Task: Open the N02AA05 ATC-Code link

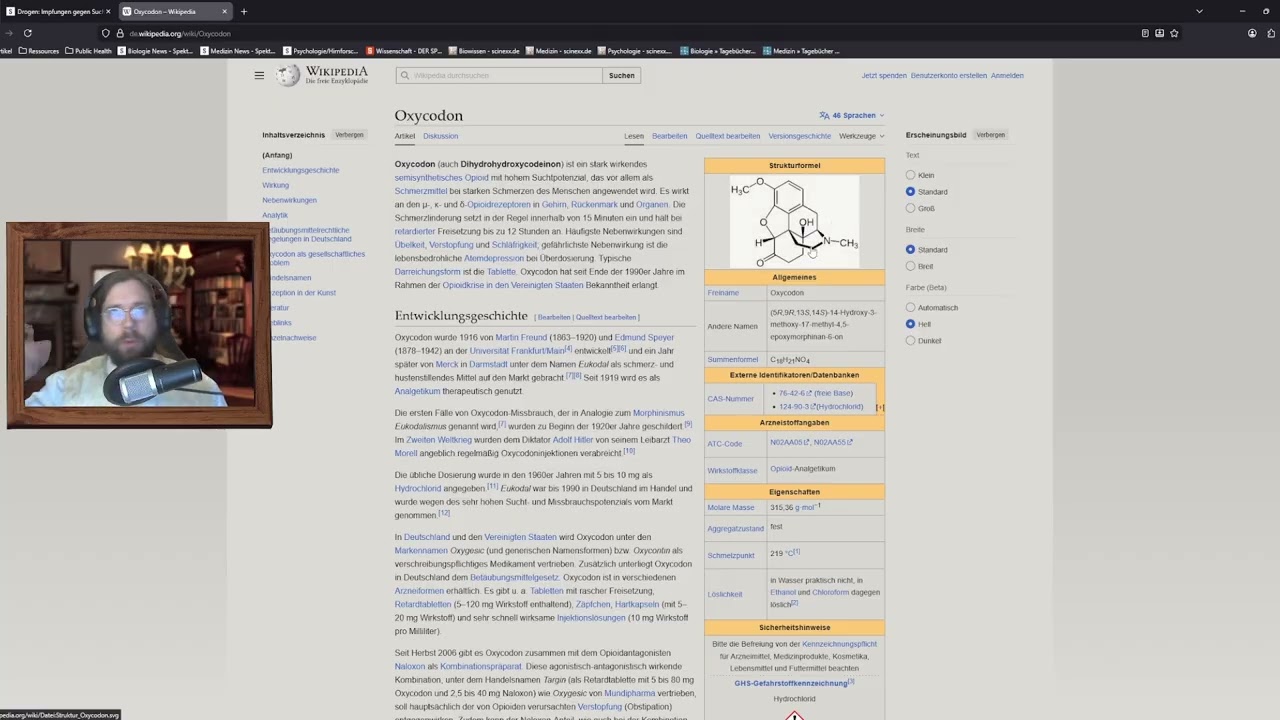Action: point(789,442)
